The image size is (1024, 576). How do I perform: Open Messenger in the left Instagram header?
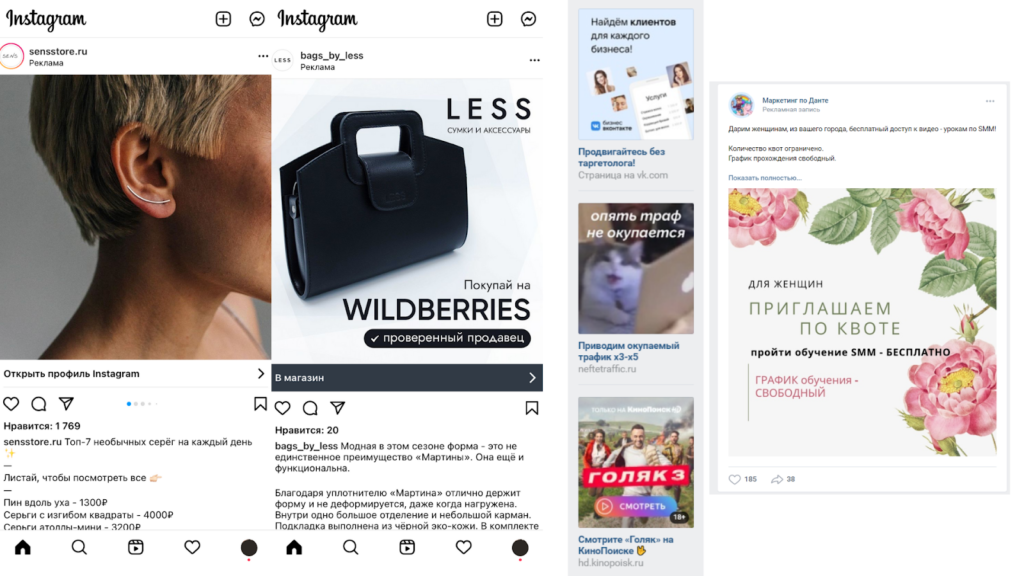click(257, 19)
